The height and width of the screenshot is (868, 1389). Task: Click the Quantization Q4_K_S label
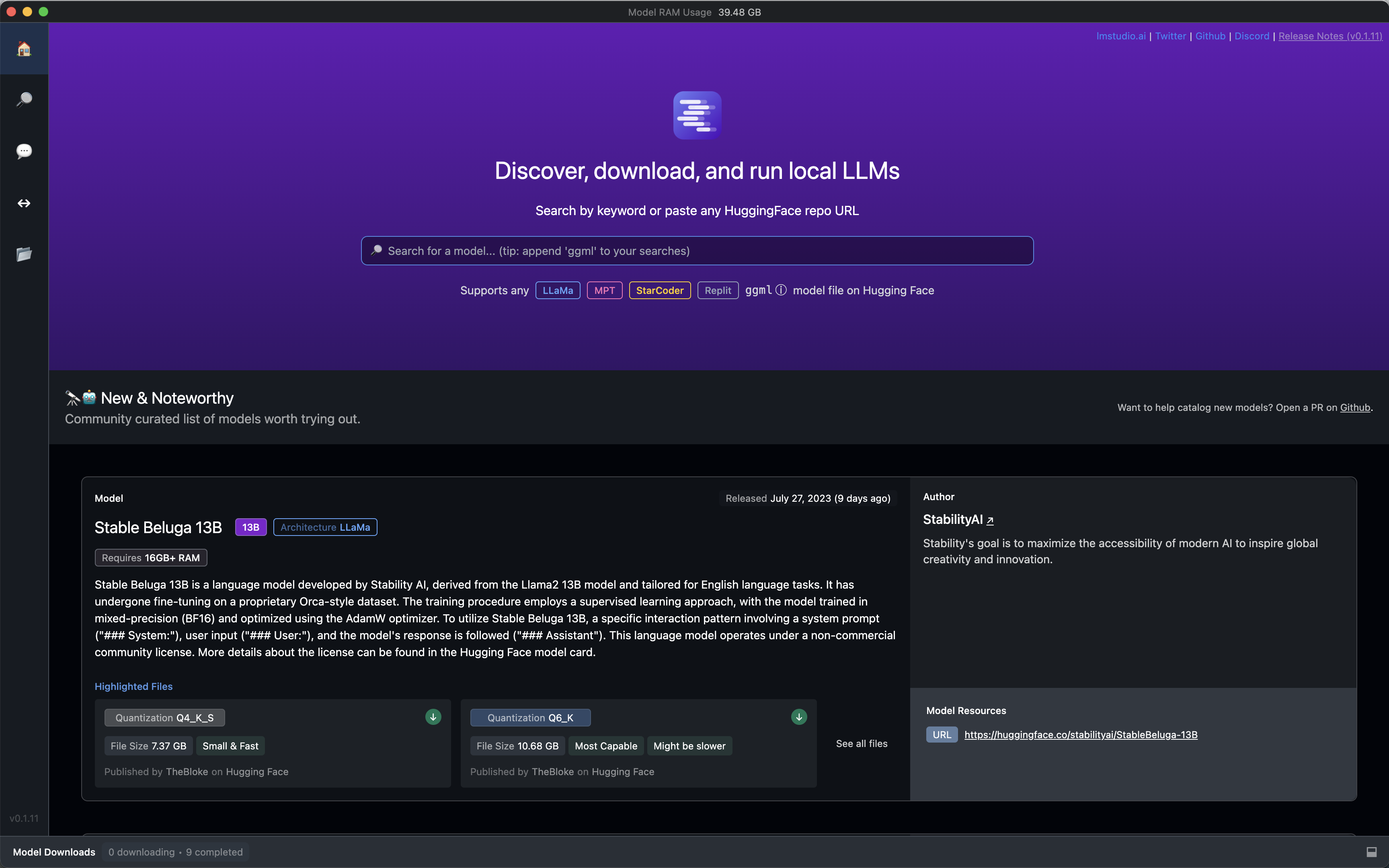pyautogui.click(x=164, y=718)
